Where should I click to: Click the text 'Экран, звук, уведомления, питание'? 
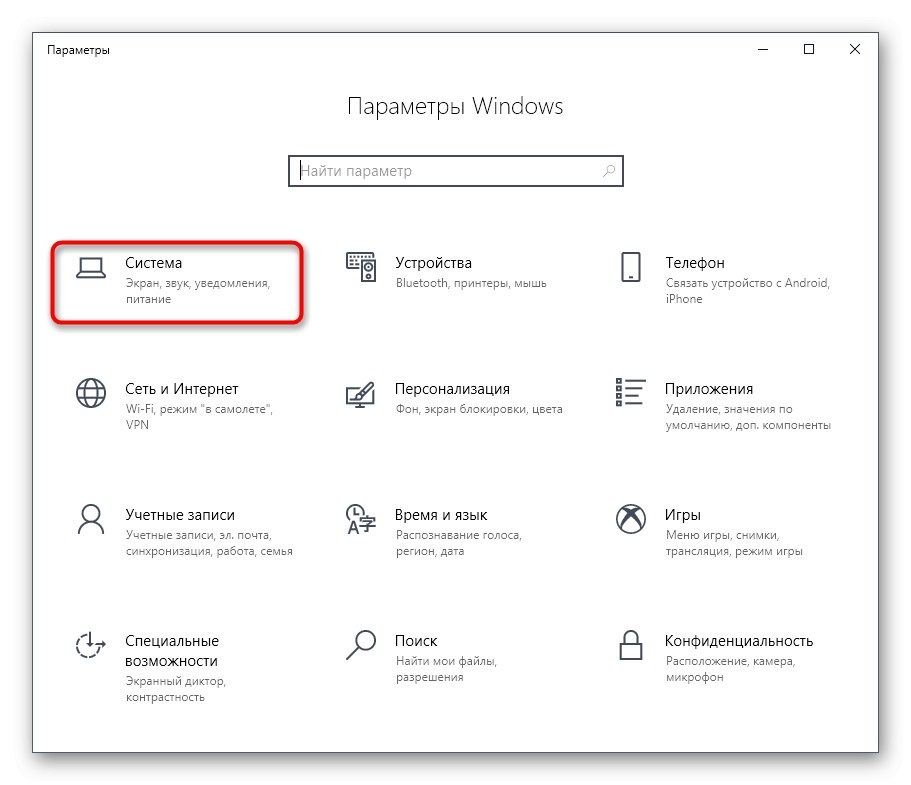[198, 291]
